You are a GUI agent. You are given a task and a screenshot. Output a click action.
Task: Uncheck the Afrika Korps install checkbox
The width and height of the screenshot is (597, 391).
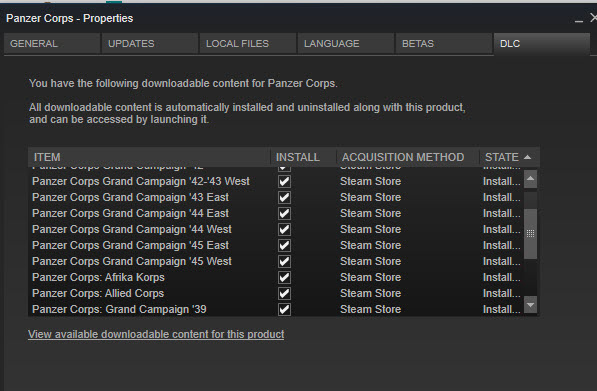click(284, 278)
